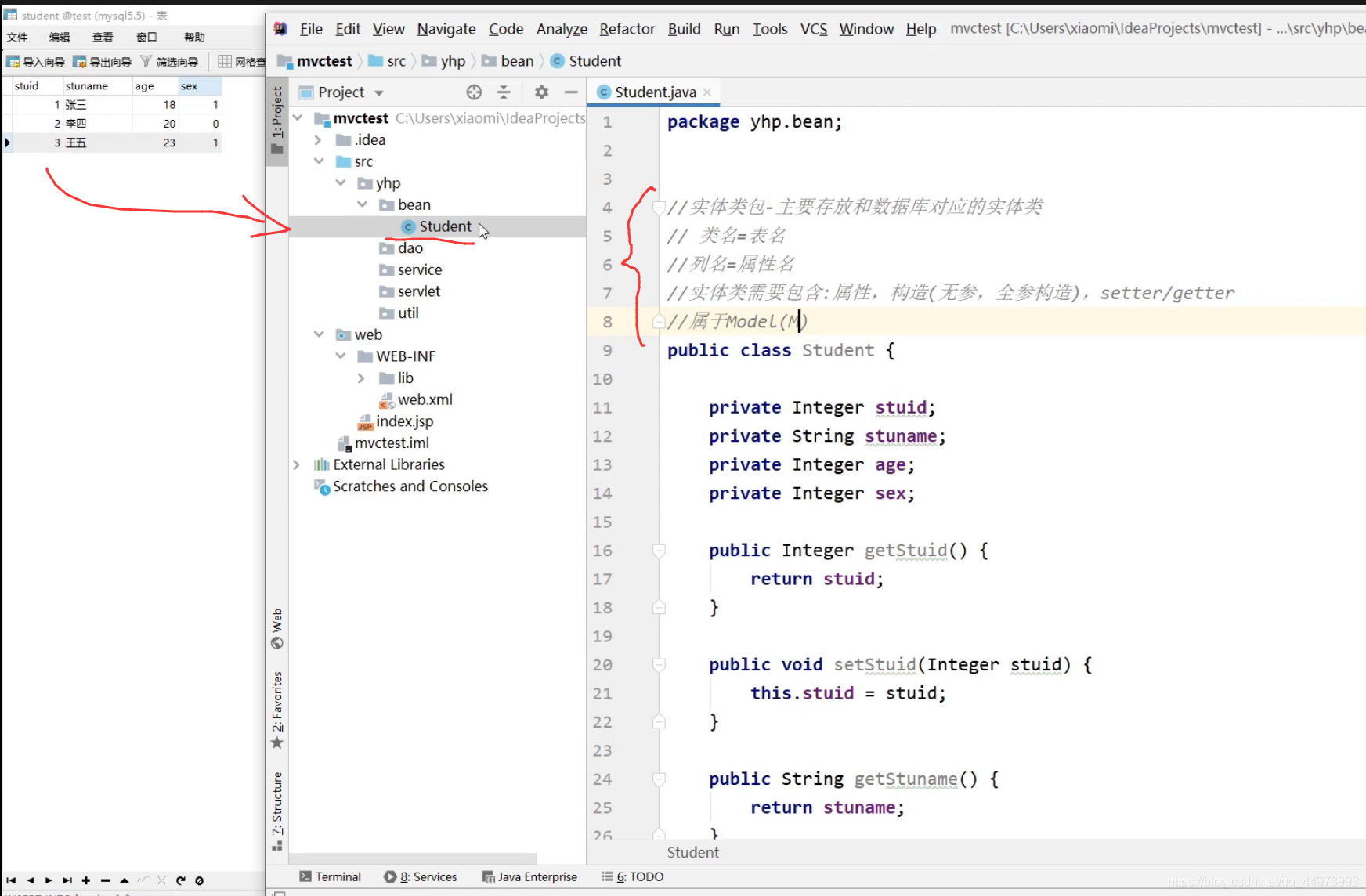
Task: Toggle the 1: Project side tab
Action: [x=277, y=121]
